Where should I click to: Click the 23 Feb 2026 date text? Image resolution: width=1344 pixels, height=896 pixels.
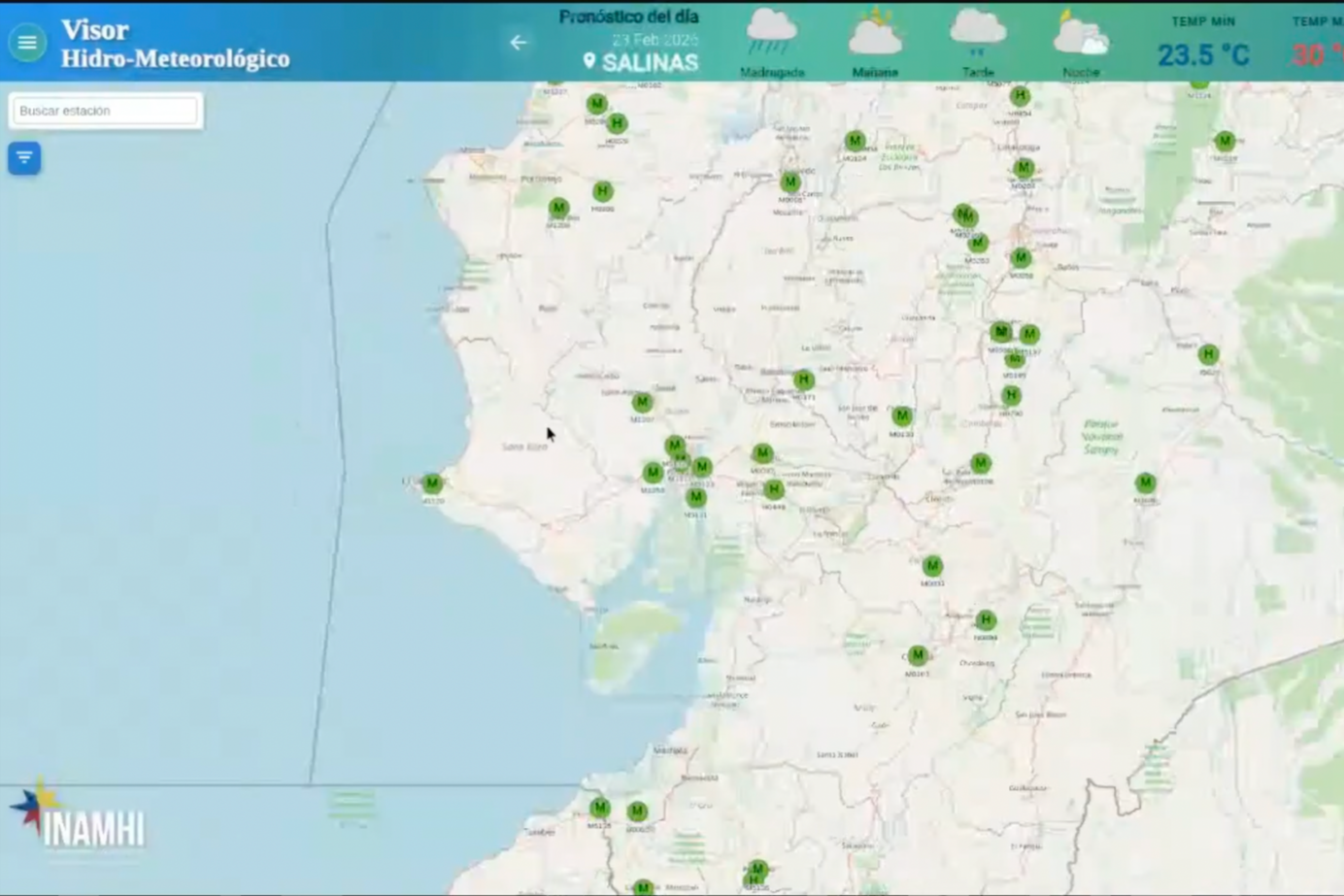pos(655,39)
